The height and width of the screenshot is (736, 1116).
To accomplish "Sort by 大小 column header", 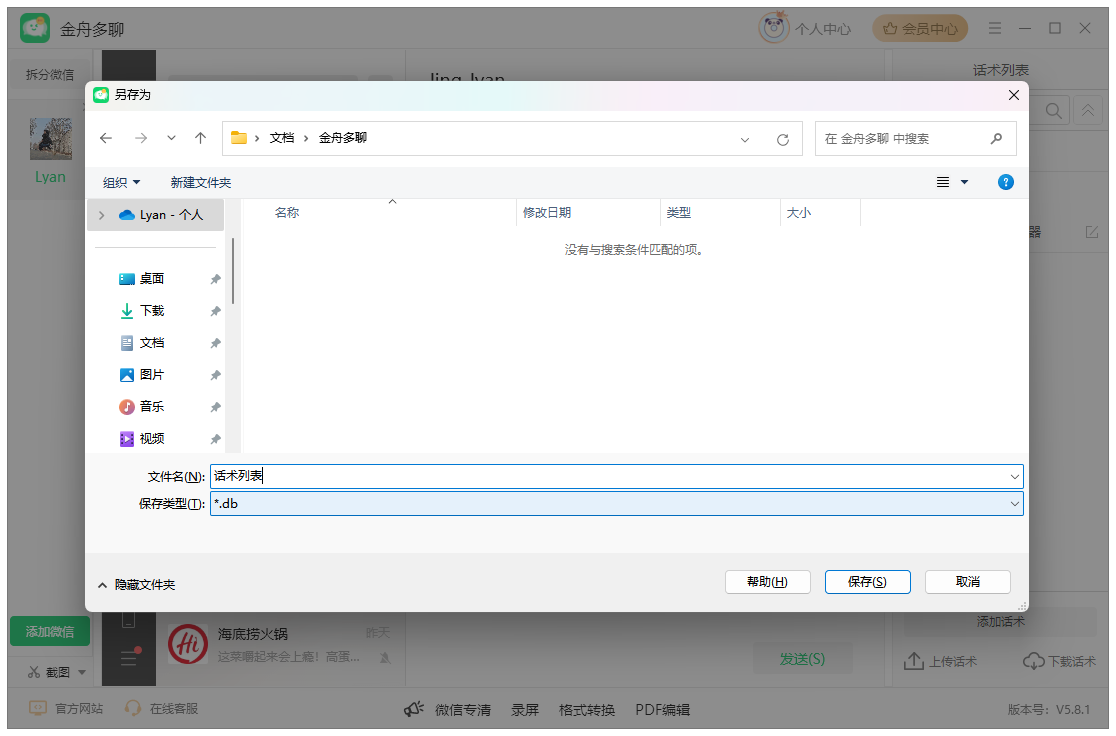I will 799,213.
